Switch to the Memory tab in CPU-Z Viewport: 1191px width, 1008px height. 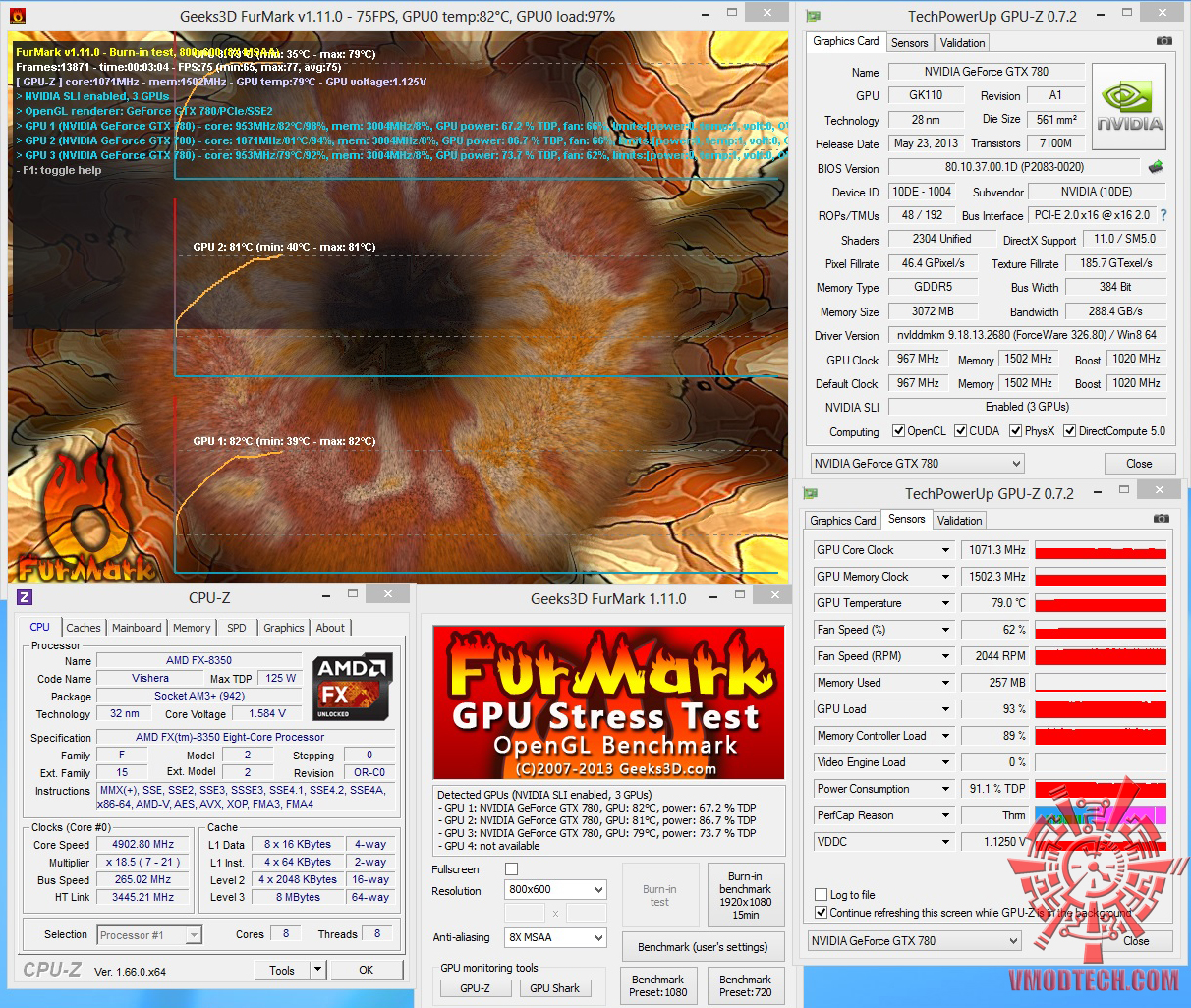click(192, 628)
